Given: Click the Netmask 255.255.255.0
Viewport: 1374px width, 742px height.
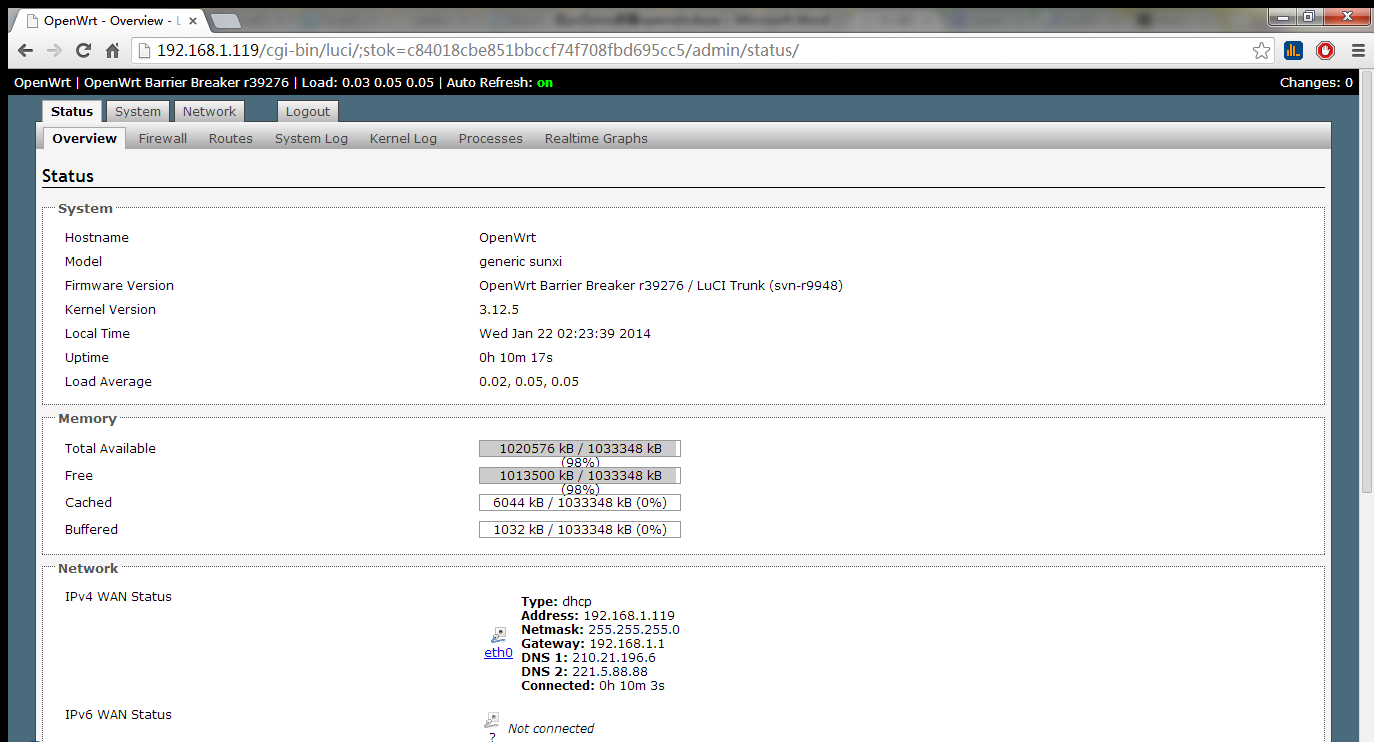Looking at the screenshot, I should pyautogui.click(x=634, y=630).
